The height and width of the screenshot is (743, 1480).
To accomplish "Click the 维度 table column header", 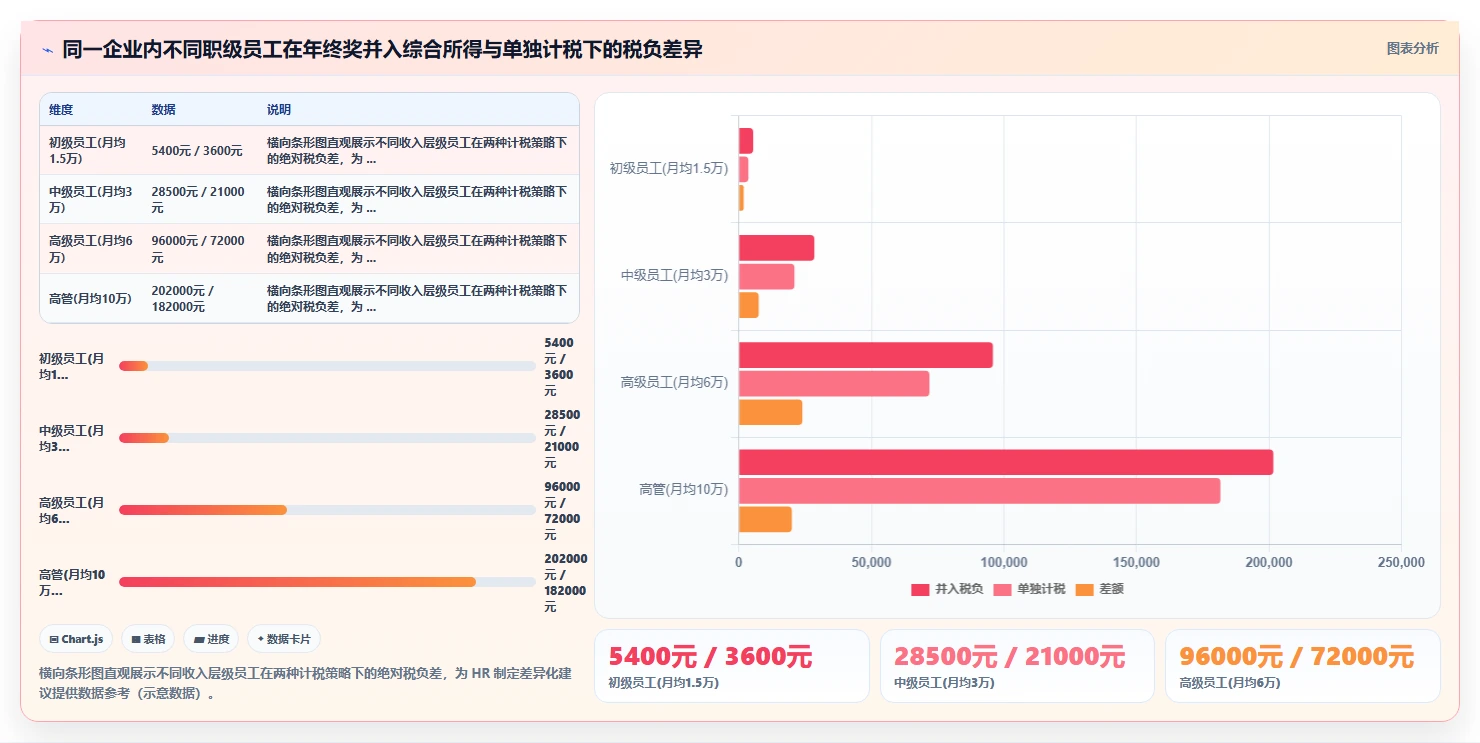I will [x=61, y=110].
